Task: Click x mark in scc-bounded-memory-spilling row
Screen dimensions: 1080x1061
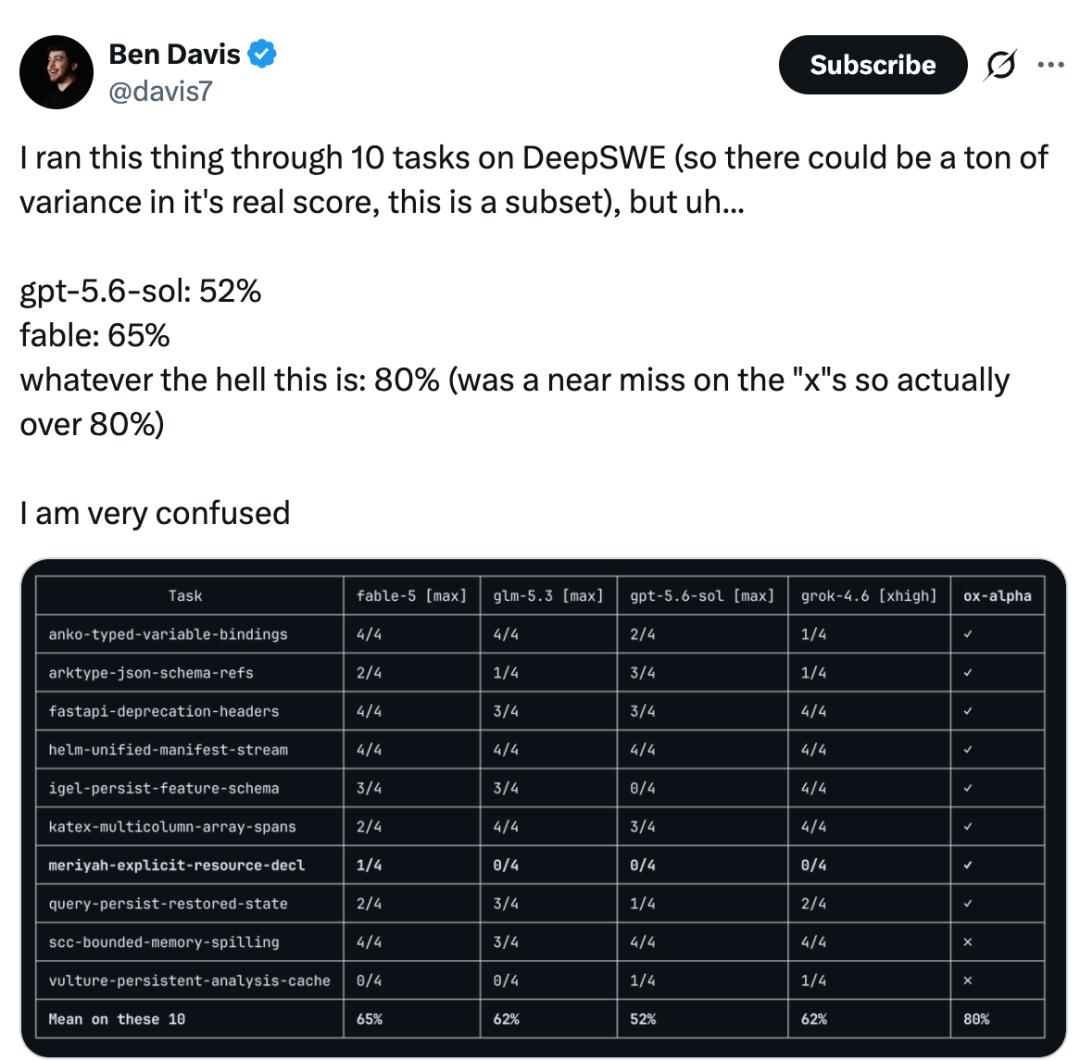Action: tap(968, 942)
